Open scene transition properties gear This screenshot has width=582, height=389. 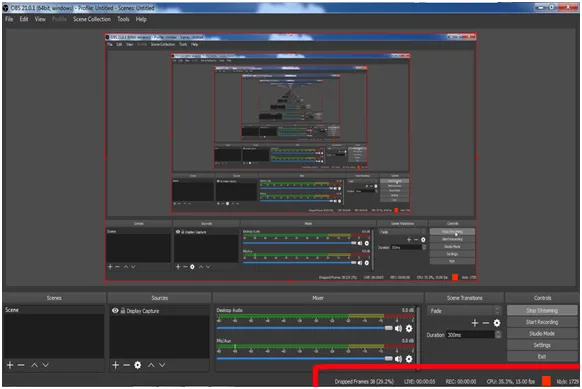click(497, 323)
